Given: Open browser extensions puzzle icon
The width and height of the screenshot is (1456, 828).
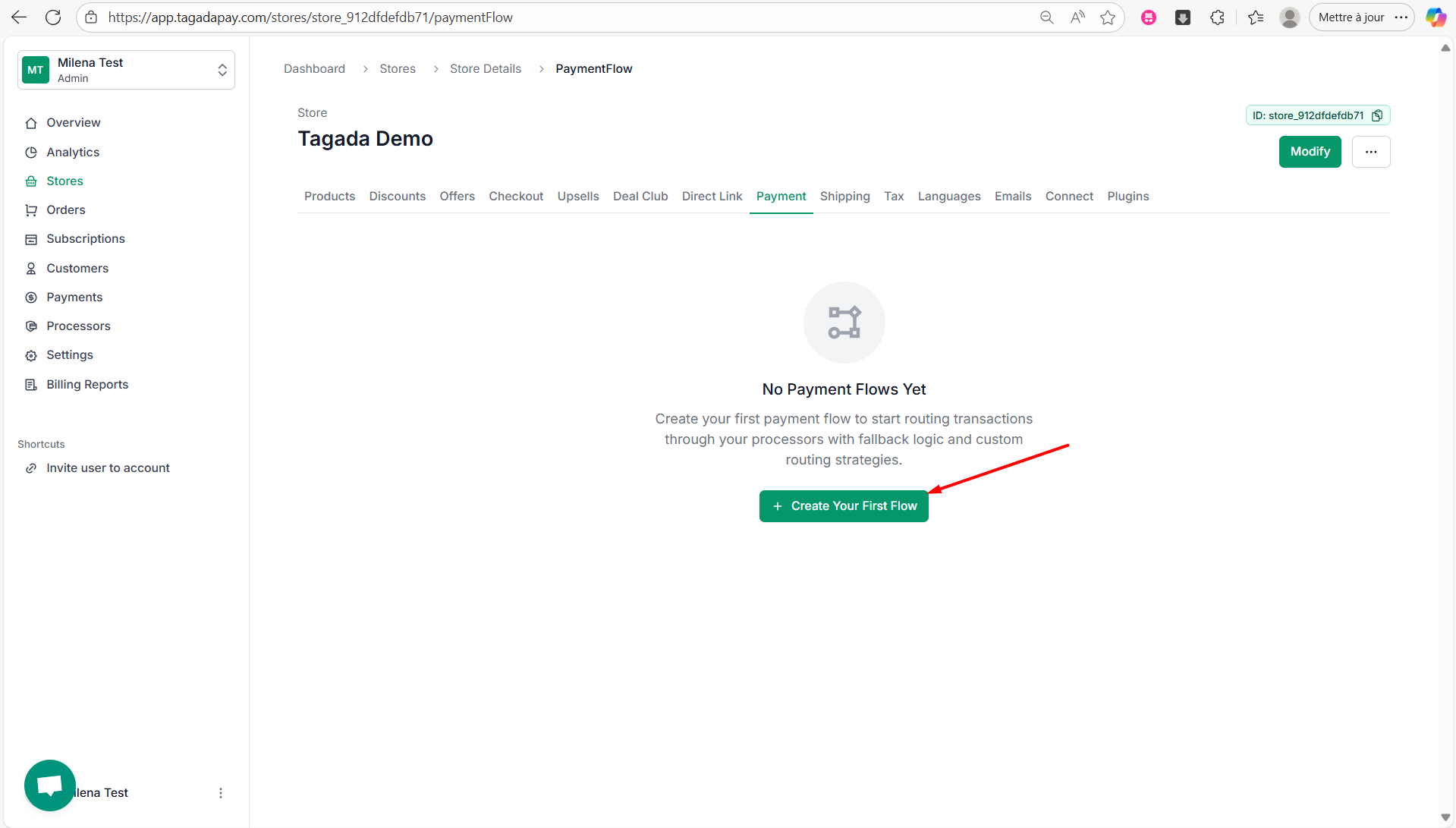Looking at the screenshot, I should tap(1217, 17).
